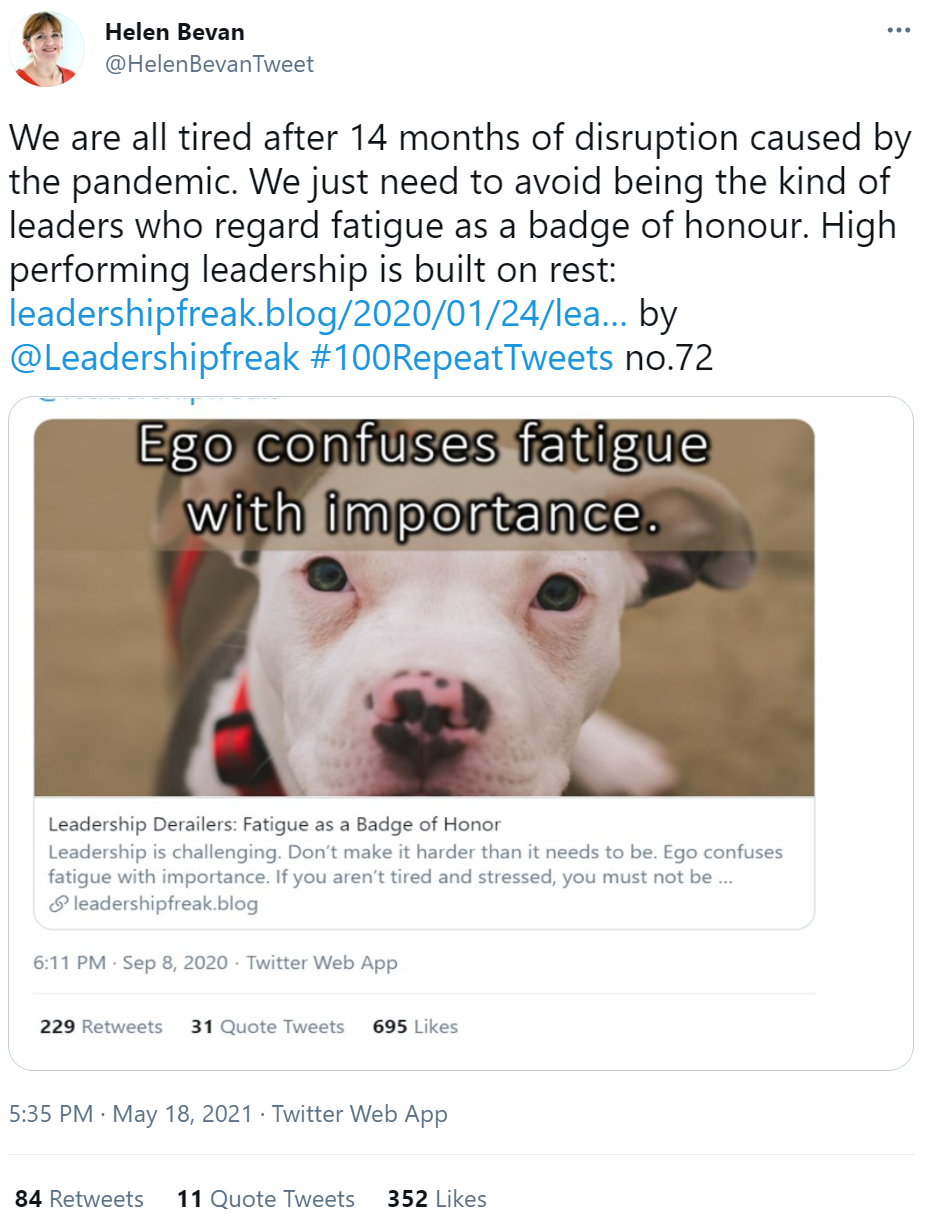Click the leadershipfreak.blog domain in card
Image resolution: width=925 pixels, height=1214 pixels.
coord(164,904)
